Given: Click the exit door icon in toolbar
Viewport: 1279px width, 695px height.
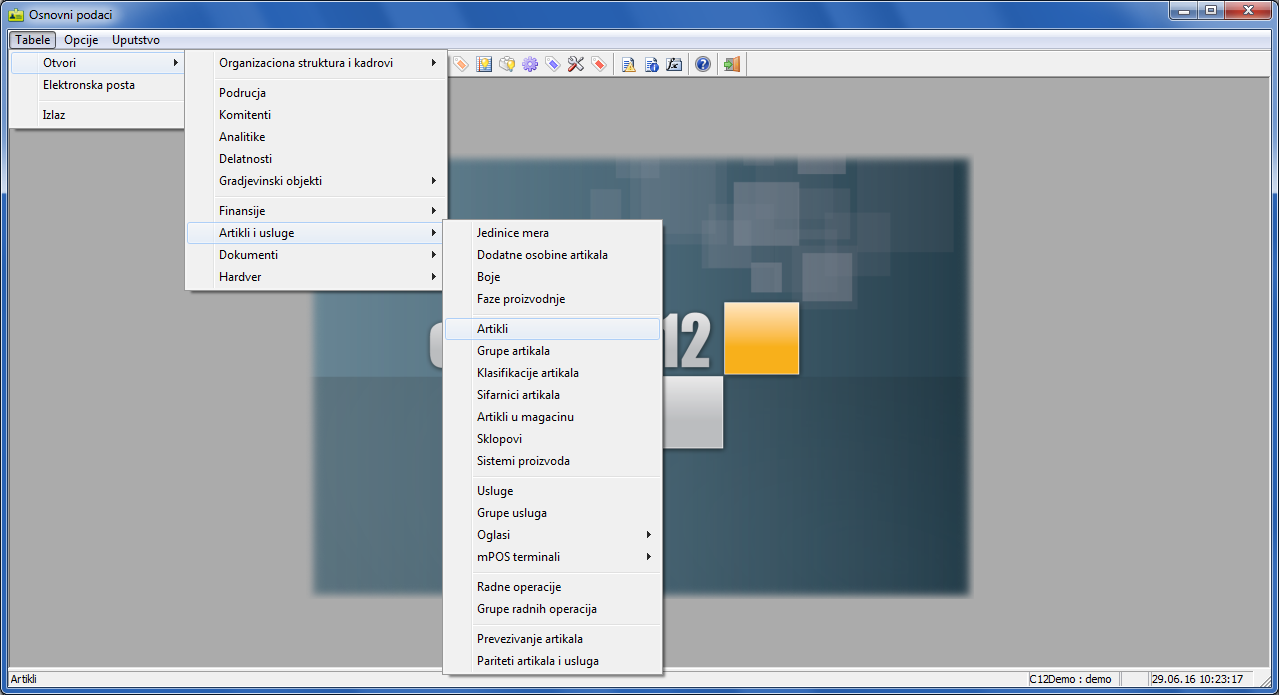Looking at the screenshot, I should [732, 64].
